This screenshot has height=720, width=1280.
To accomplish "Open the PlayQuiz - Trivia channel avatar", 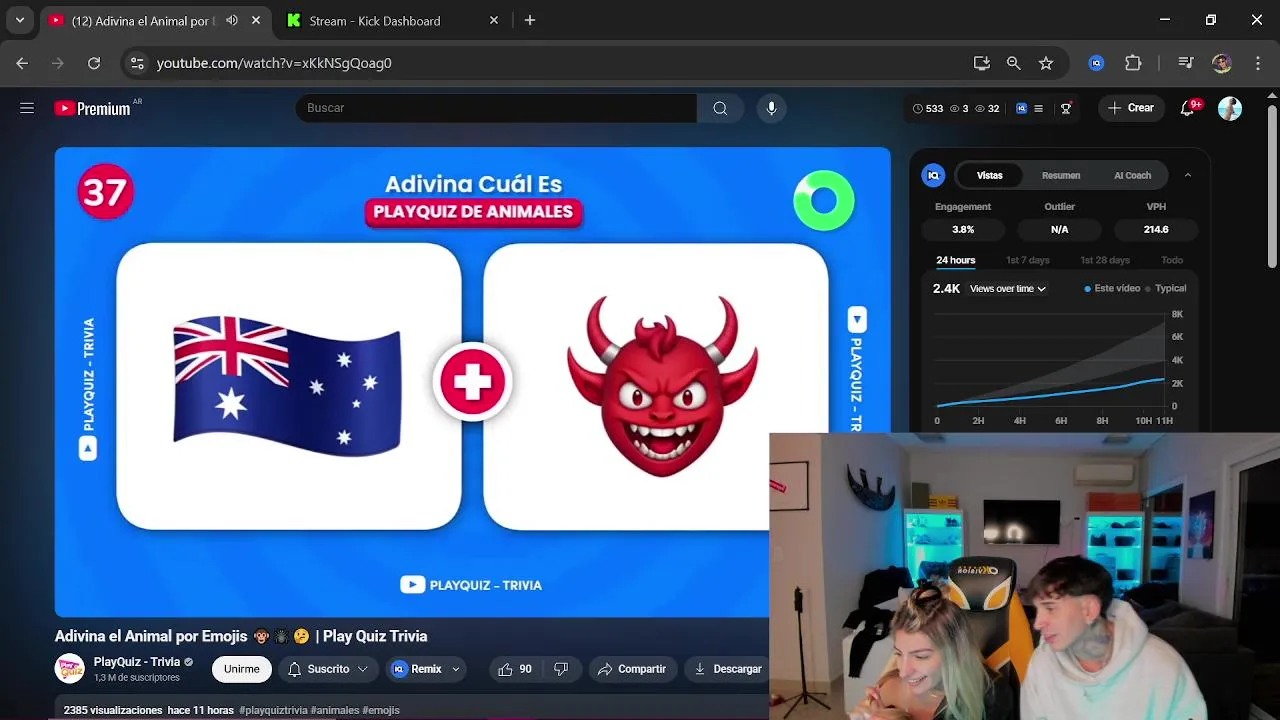I will [70, 669].
